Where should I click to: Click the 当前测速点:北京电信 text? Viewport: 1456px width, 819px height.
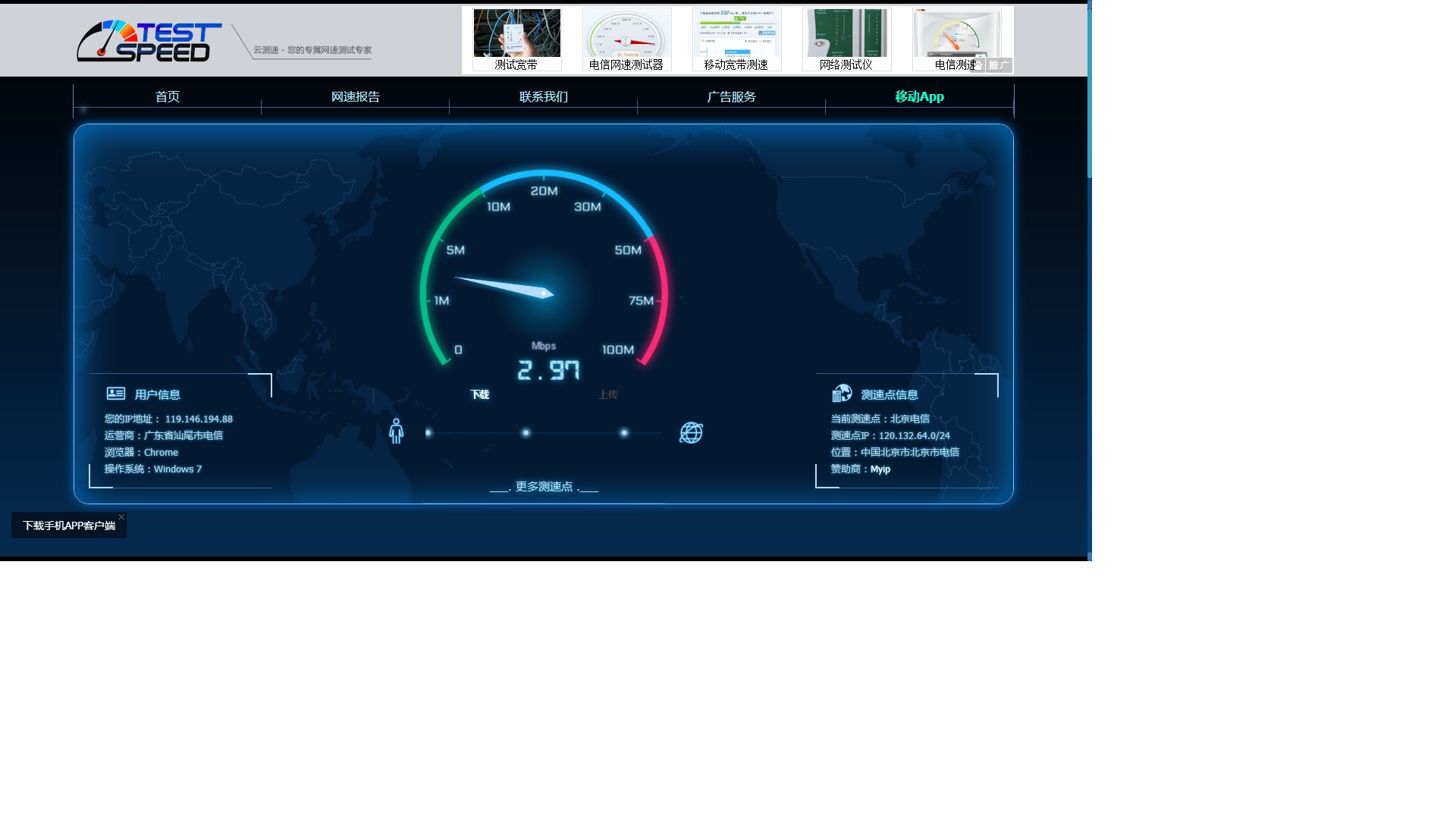coord(880,419)
